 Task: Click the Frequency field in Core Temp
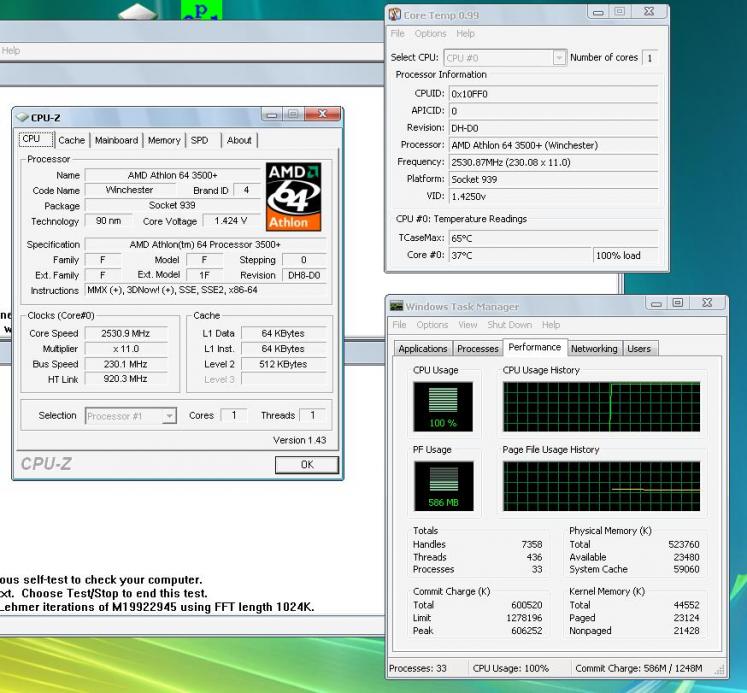click(x=554, y=162)
